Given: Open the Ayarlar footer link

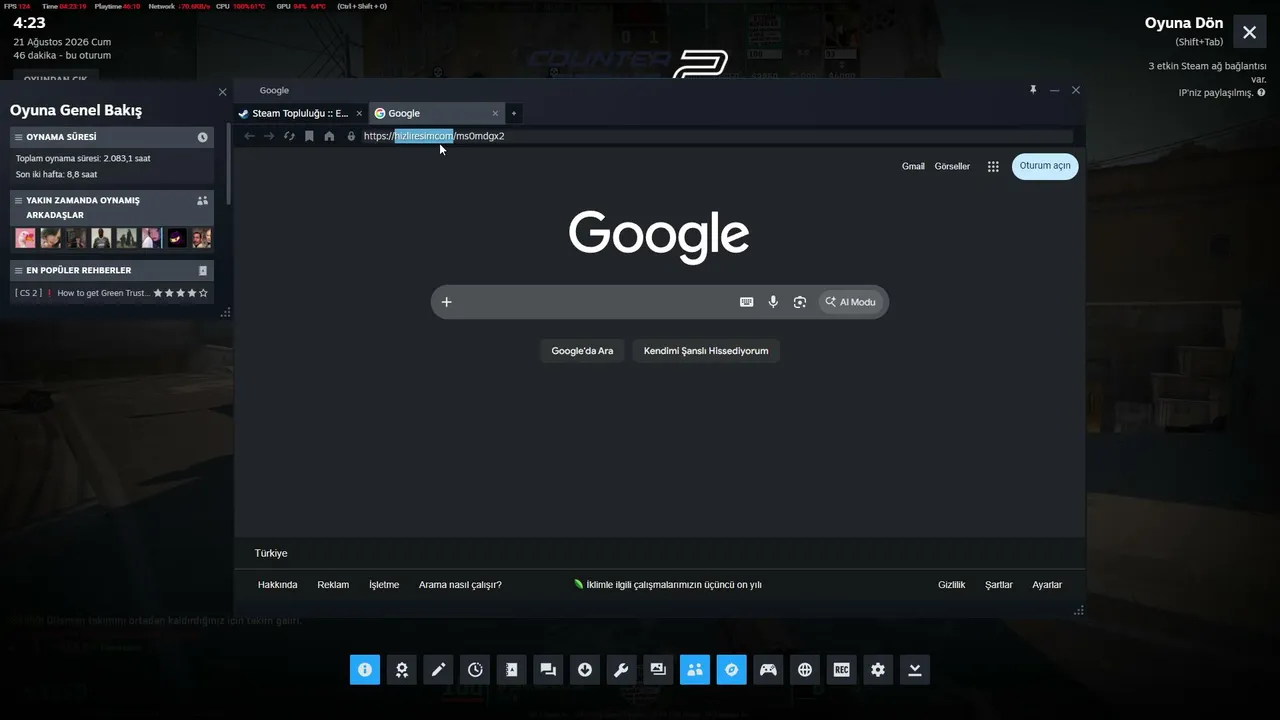Looking at the screenshot, I should (x=1047, y=585).
